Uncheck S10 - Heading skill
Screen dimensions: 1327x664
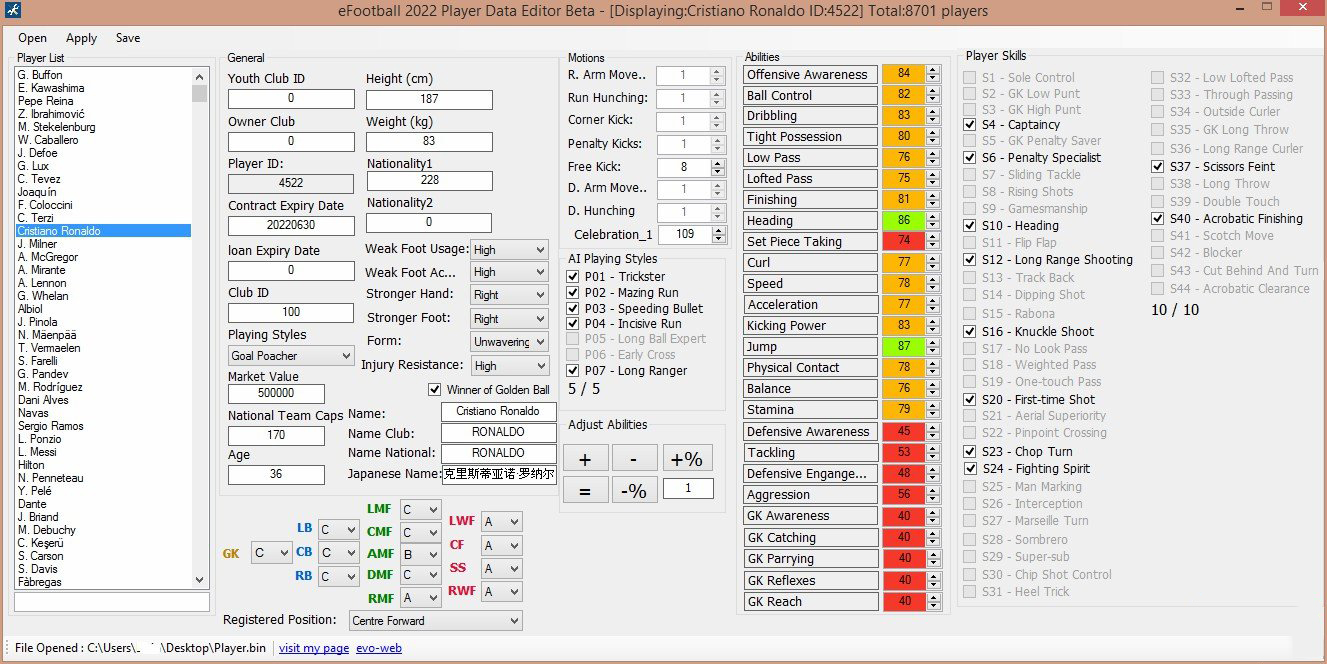970,225
